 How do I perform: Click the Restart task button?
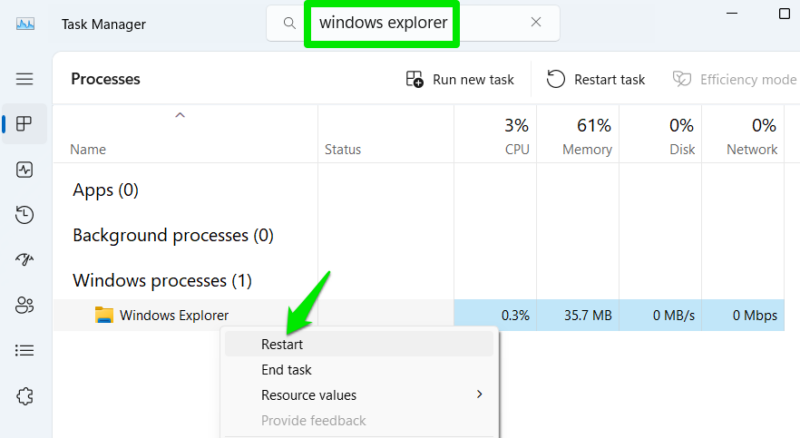(x=596, y=80)
